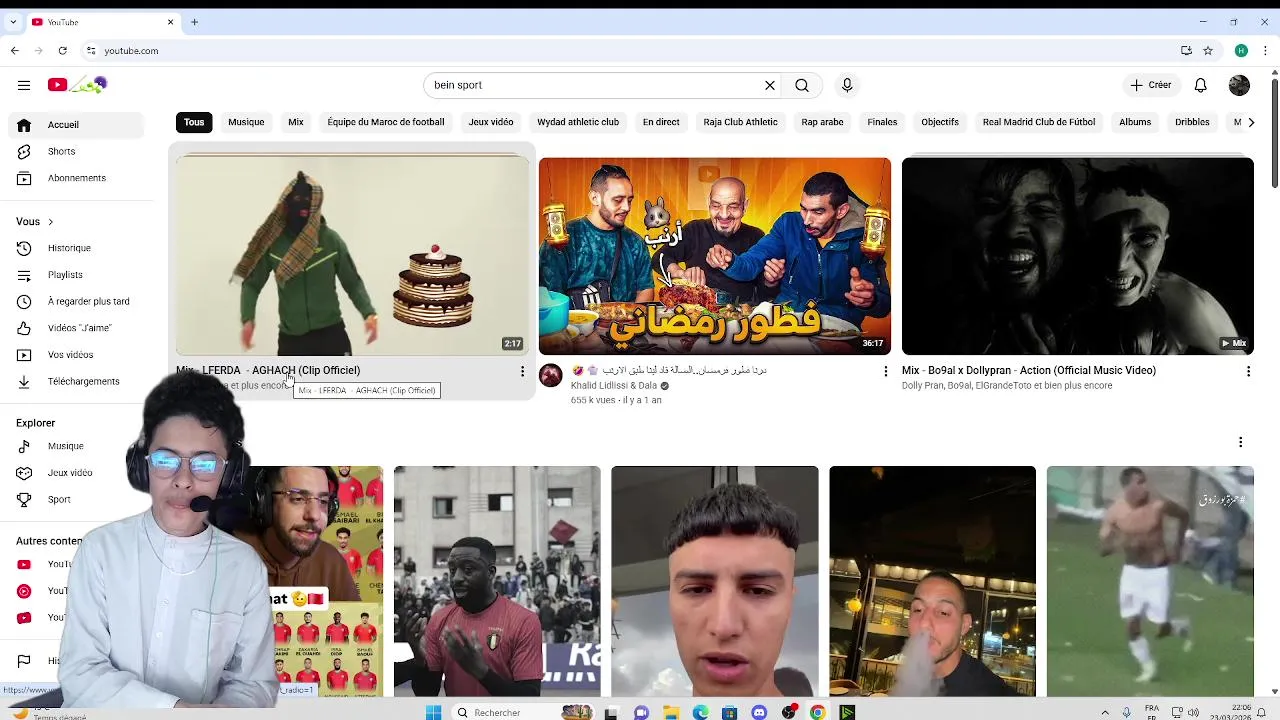Open Playlists in the sidebar
Viewport: 1280px width, 720px height.
tap(77, 275)
